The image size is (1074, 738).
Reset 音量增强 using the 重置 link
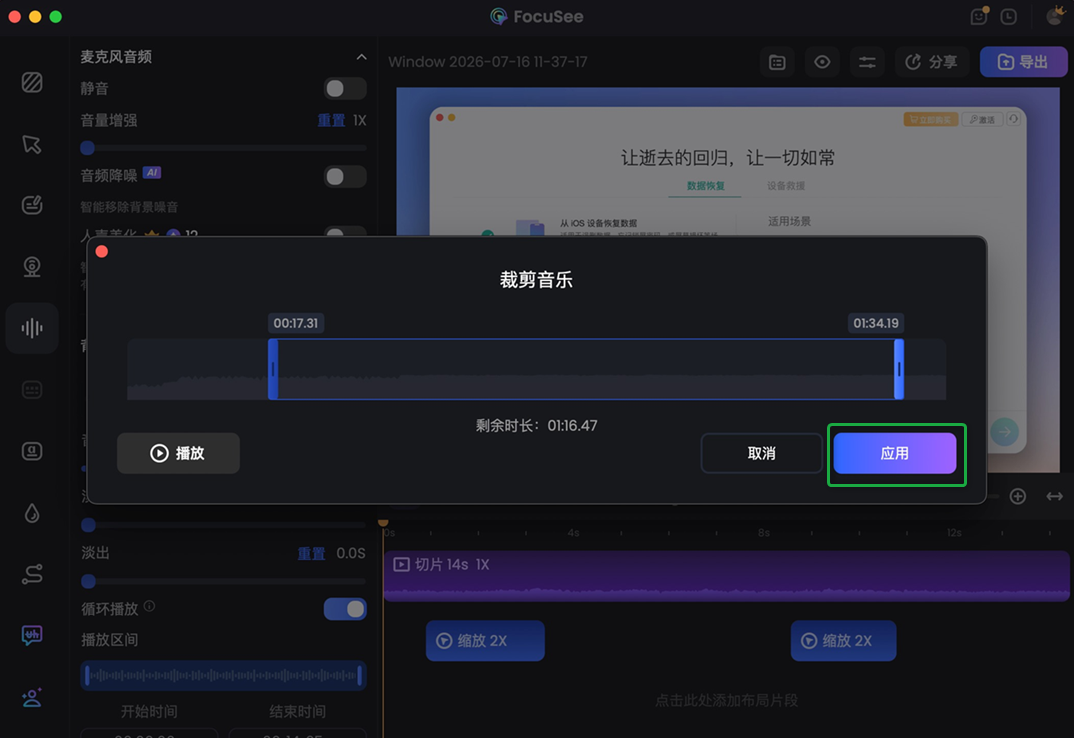(332, 121)
